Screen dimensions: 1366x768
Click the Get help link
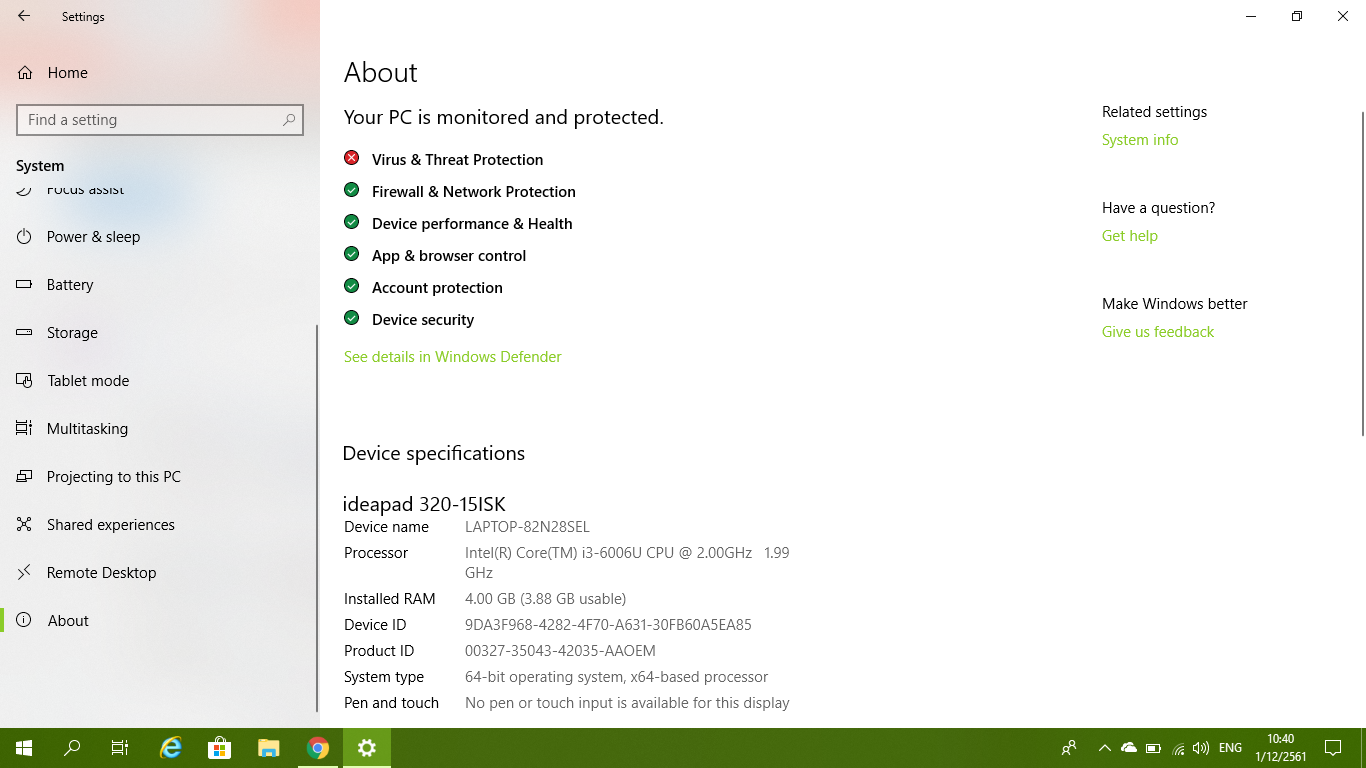click(1130, 235)
